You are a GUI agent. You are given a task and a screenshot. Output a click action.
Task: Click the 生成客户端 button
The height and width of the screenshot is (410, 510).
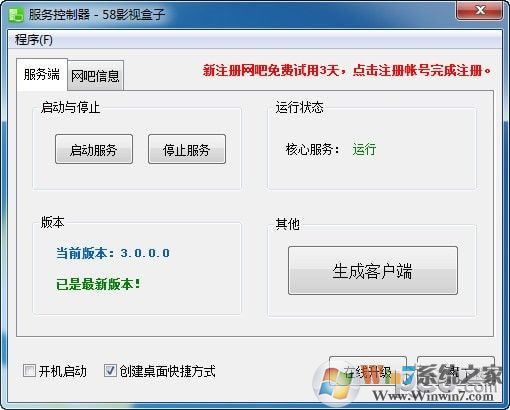pos(373,270)
